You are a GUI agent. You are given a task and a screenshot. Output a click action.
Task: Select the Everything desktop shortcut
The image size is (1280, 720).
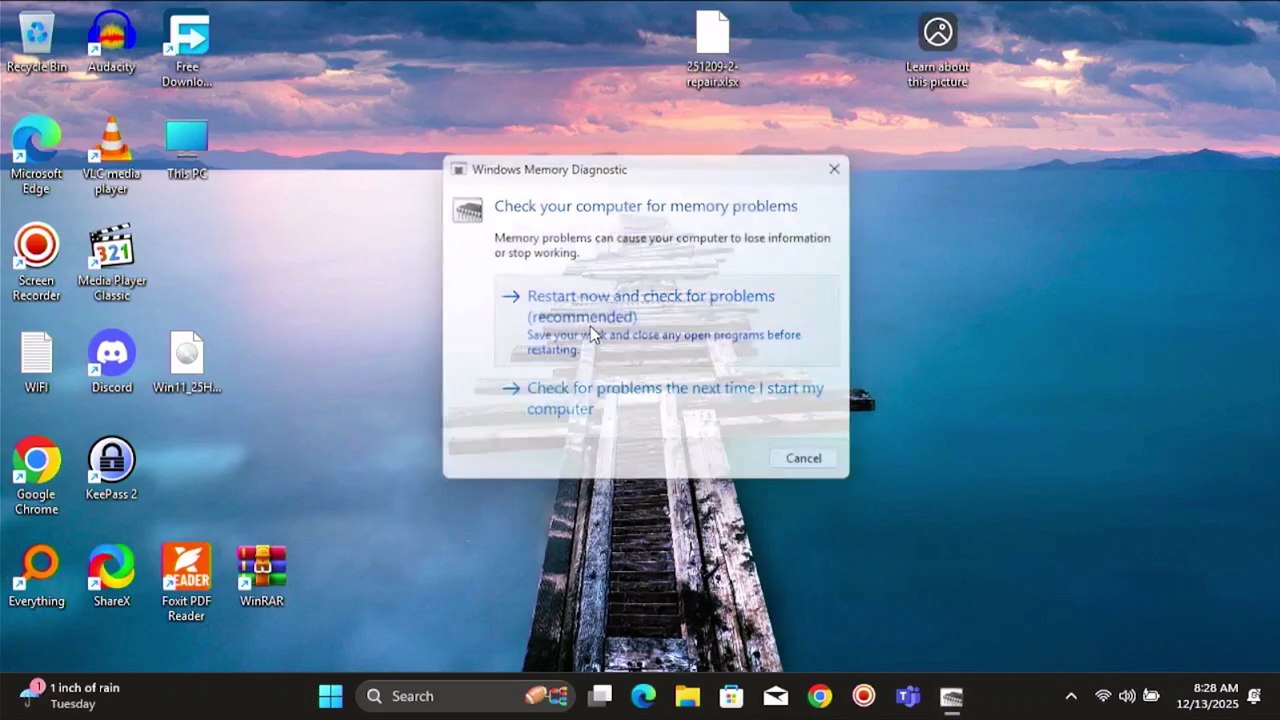(37, 576)
